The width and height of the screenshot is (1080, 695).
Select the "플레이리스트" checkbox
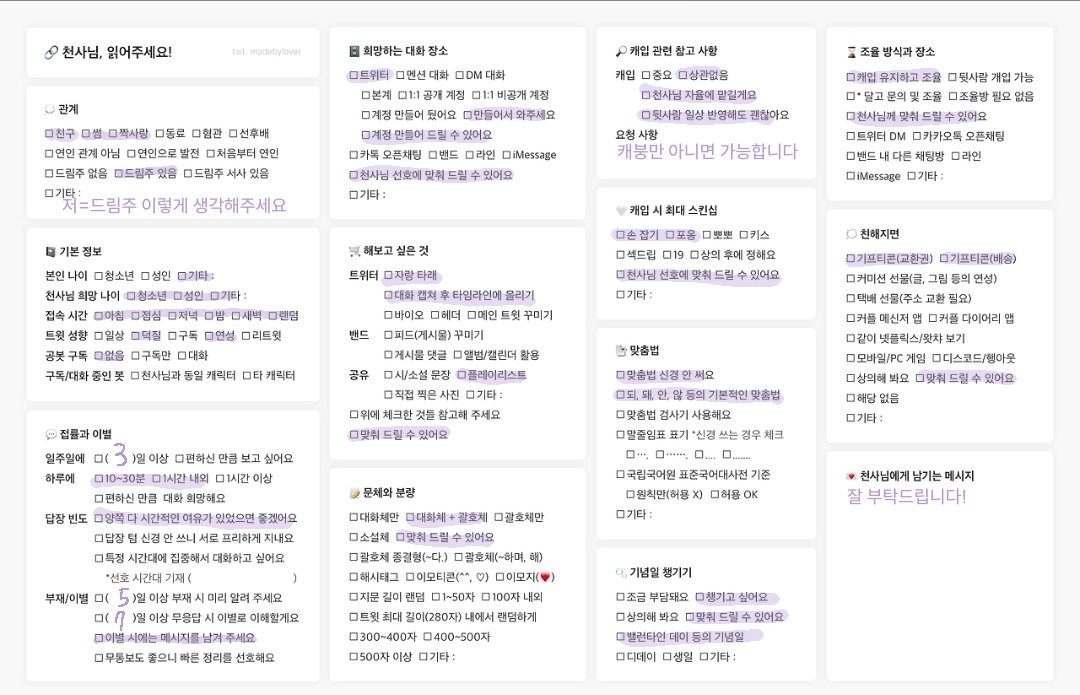coord(461,375)
